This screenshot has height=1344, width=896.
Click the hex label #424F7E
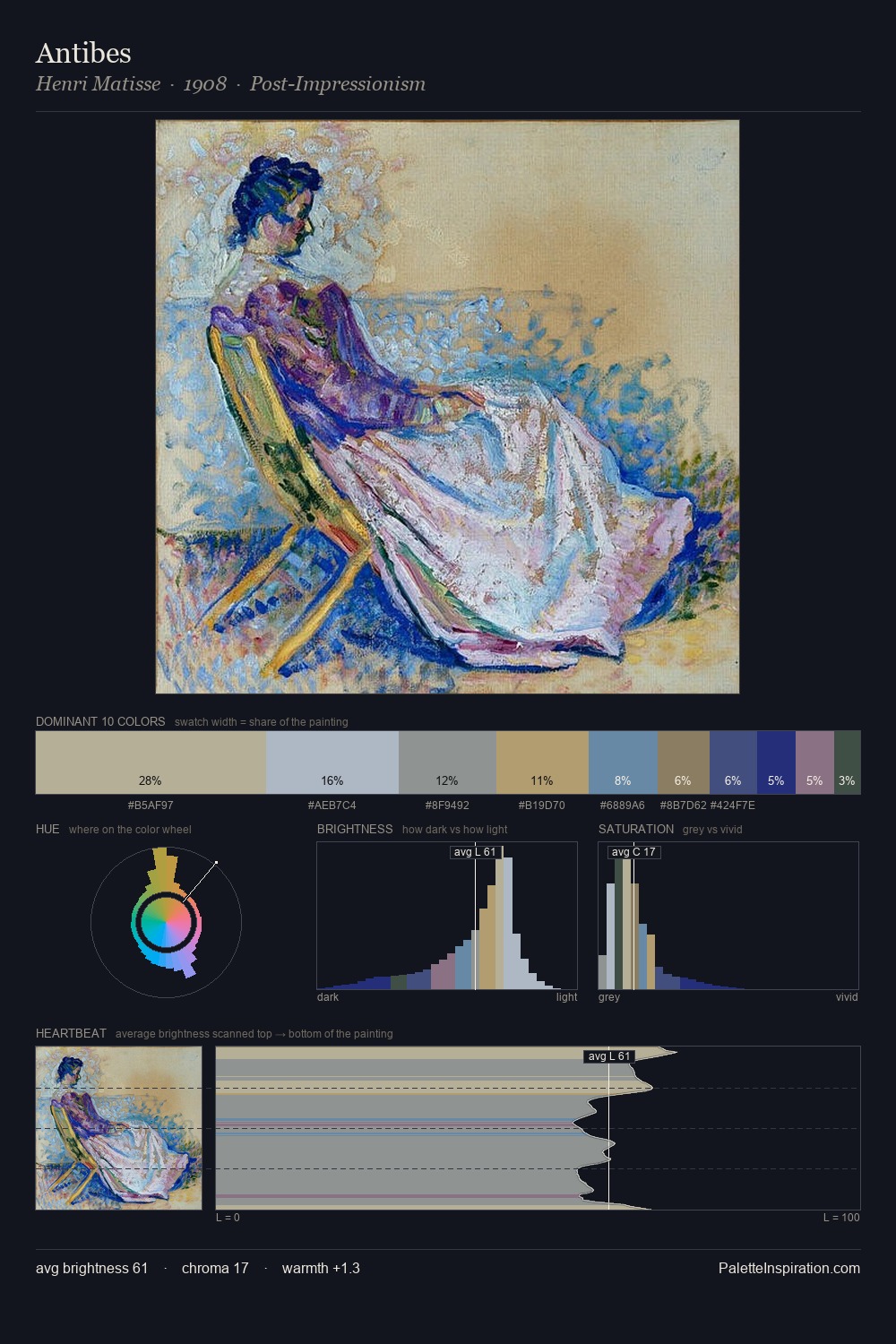pyautogui.click(x=732, y=806)
